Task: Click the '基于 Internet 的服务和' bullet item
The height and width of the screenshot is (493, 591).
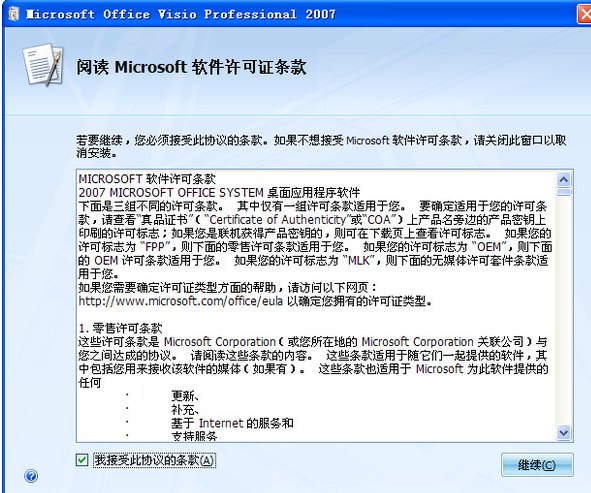Action: (x=232, y=423)
